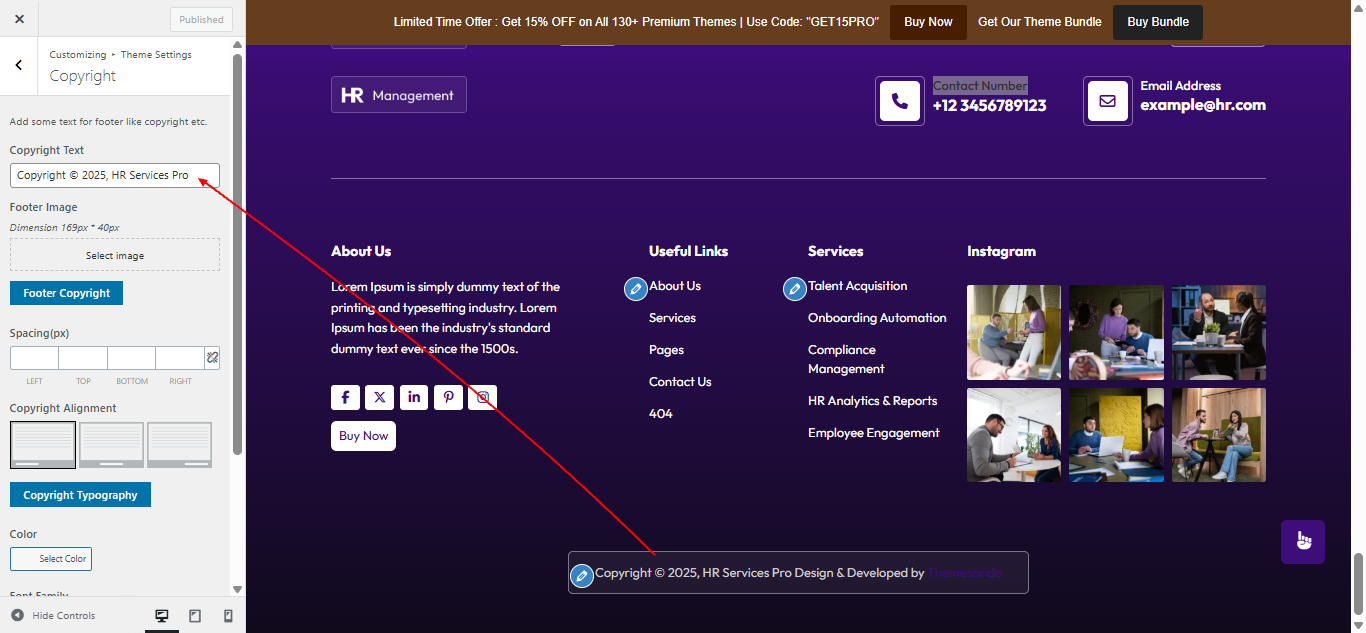This screenshot has width=1366, height=633.
Task: Link the spacing values with the chain icon
Action: [x=211, y=357]
